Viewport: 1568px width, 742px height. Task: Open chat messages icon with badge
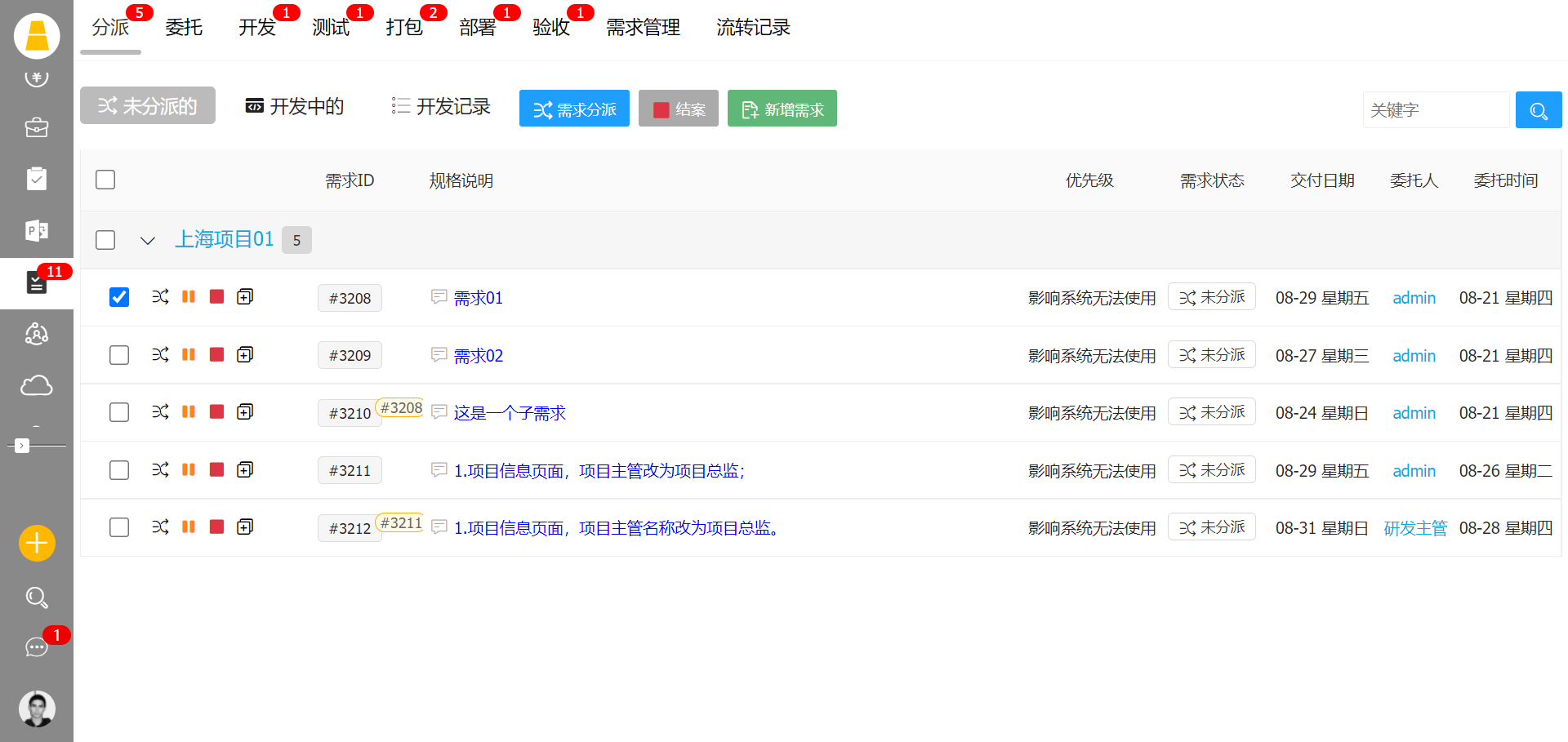[37, 647]
